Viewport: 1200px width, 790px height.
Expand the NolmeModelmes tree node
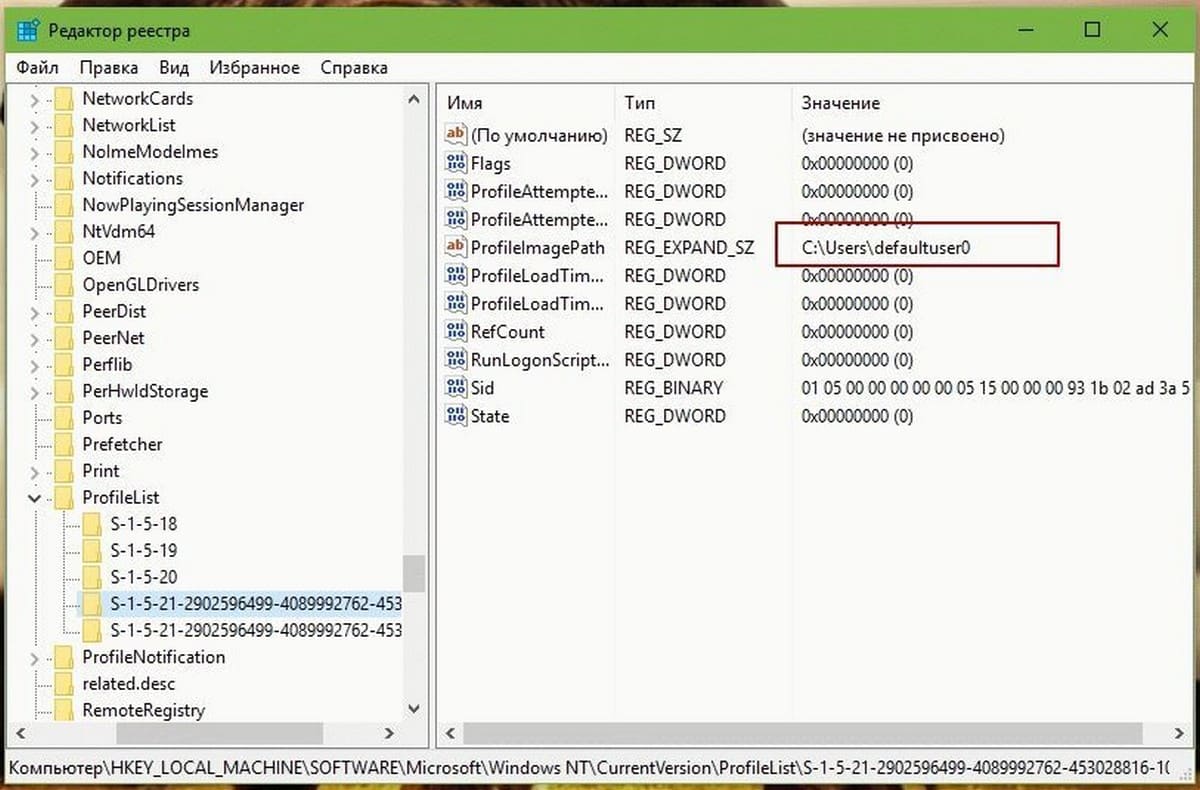coord(36,152)
